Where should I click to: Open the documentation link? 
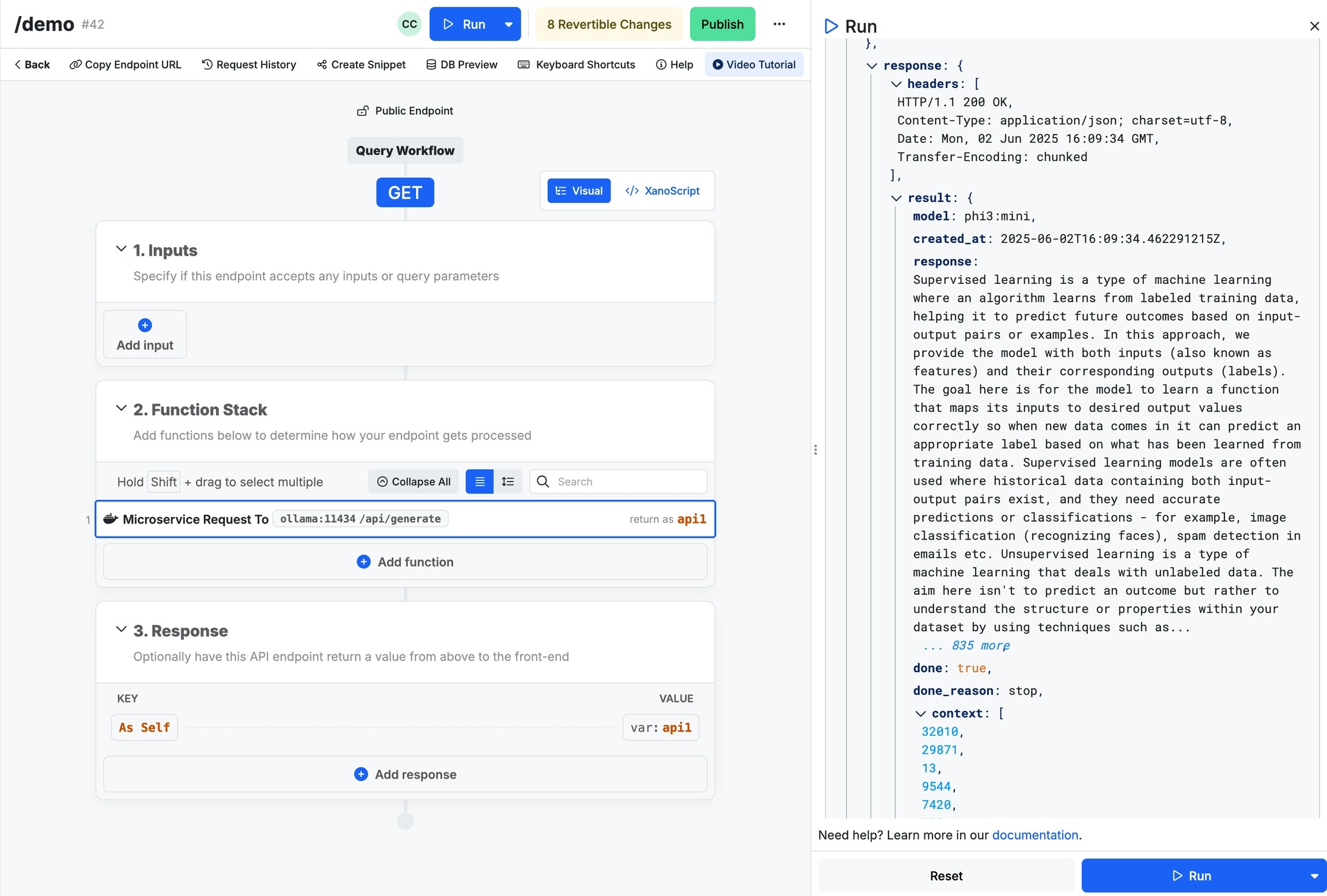click(x=1034, y=835)
